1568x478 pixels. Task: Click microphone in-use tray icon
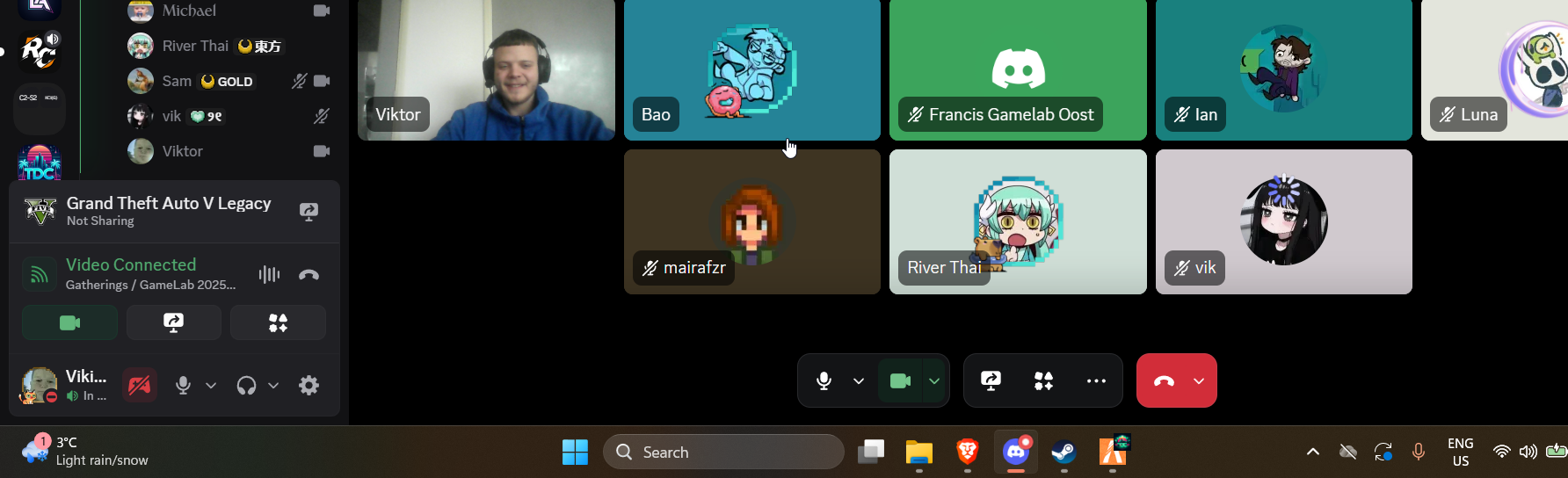point(1419,452)
